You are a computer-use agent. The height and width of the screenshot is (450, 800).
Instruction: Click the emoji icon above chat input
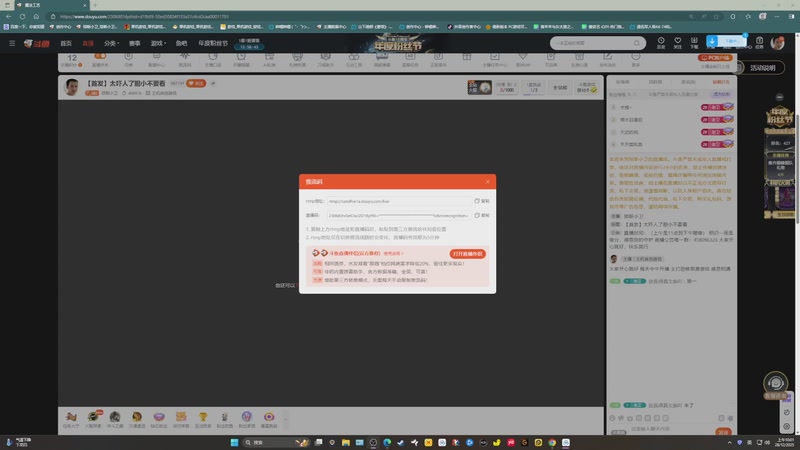tap(612, 418)
